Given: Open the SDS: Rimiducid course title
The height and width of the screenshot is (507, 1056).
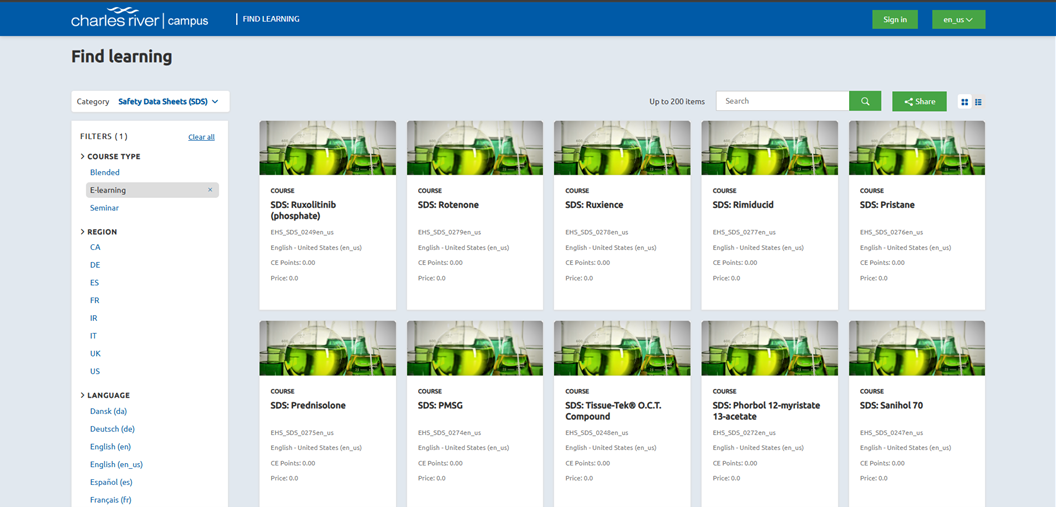Looking at the screenshot, I should tap(743, 205).
